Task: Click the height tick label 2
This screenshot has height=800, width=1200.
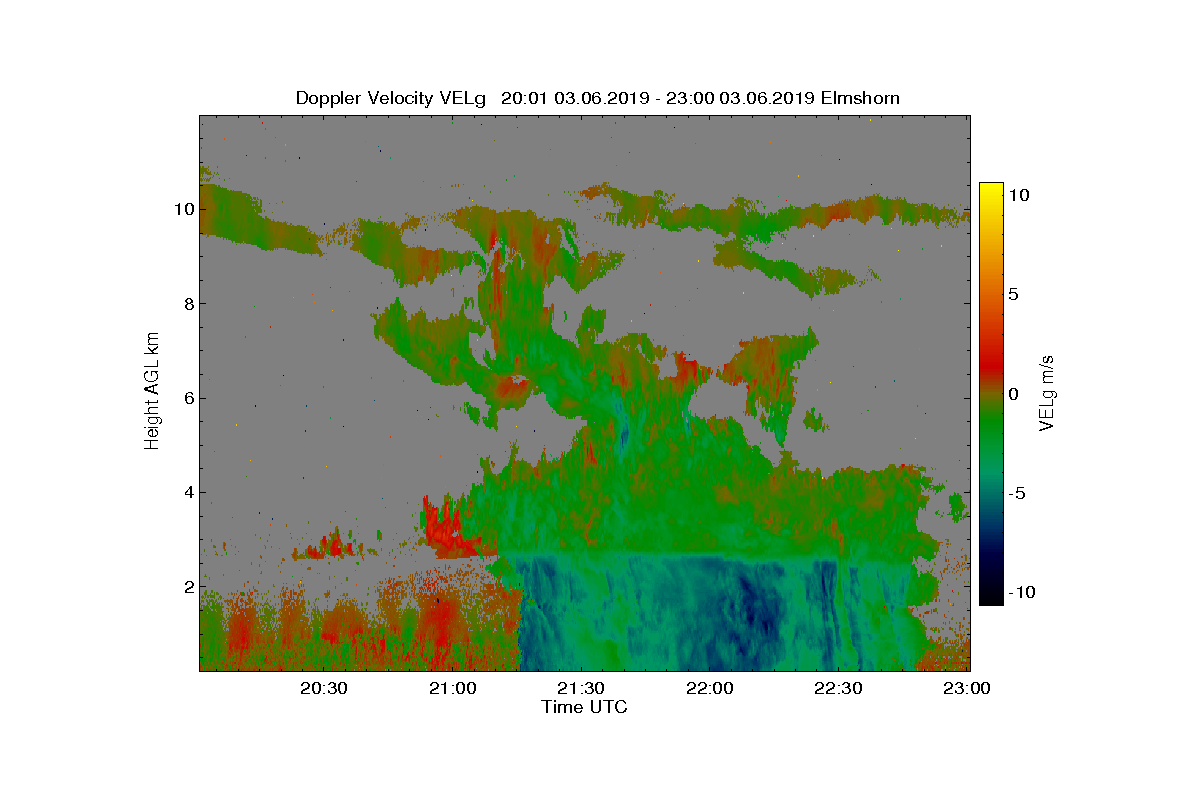Action: [x=187, y=586]
